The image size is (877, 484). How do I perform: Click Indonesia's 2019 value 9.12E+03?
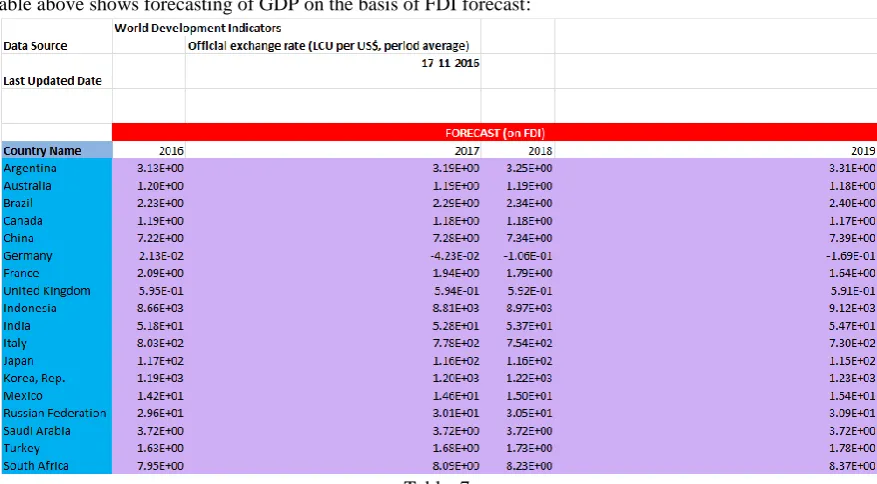tap(852, 308)
